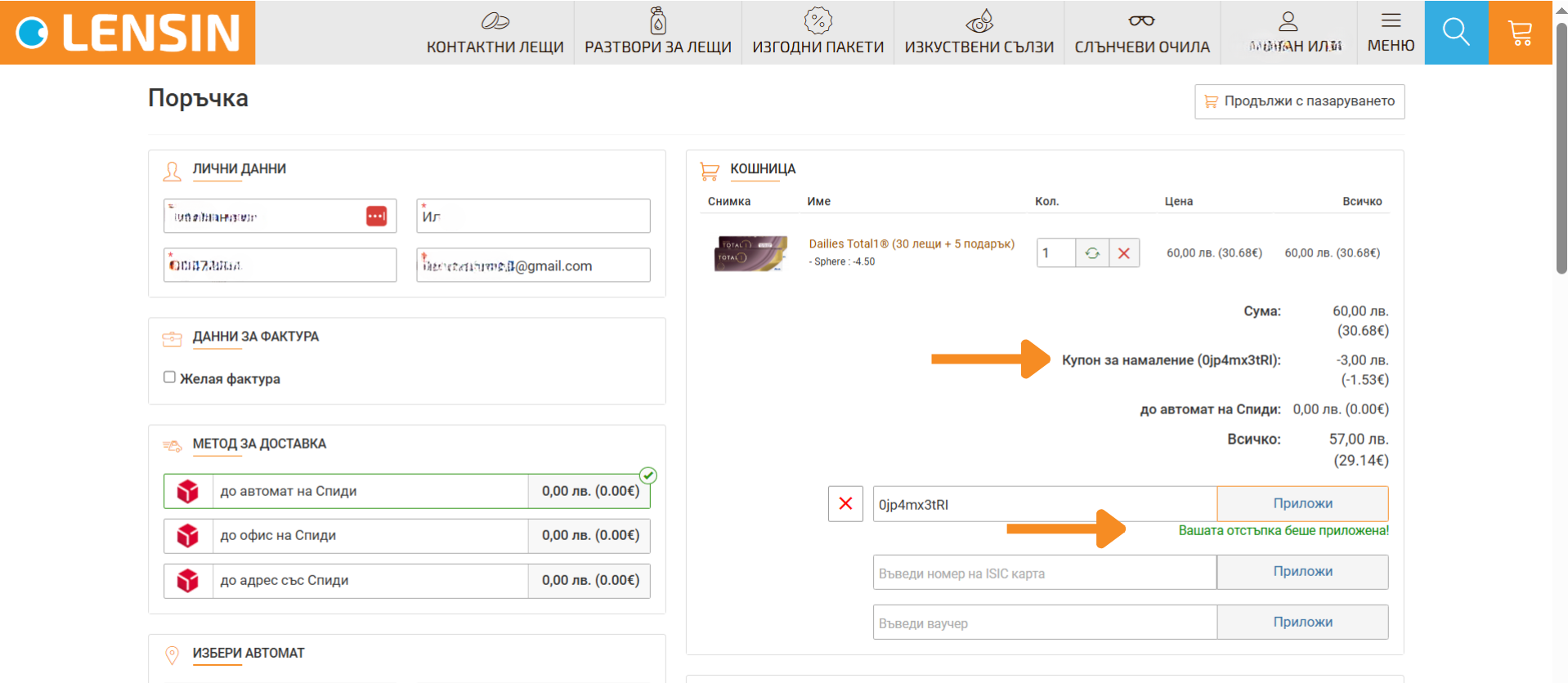Image resolution: width=1568 pixels, height=683 pixels.
Task: Click the -3,00 лв. discount value
Action: pyautogui.click(x=1362, y=360)
